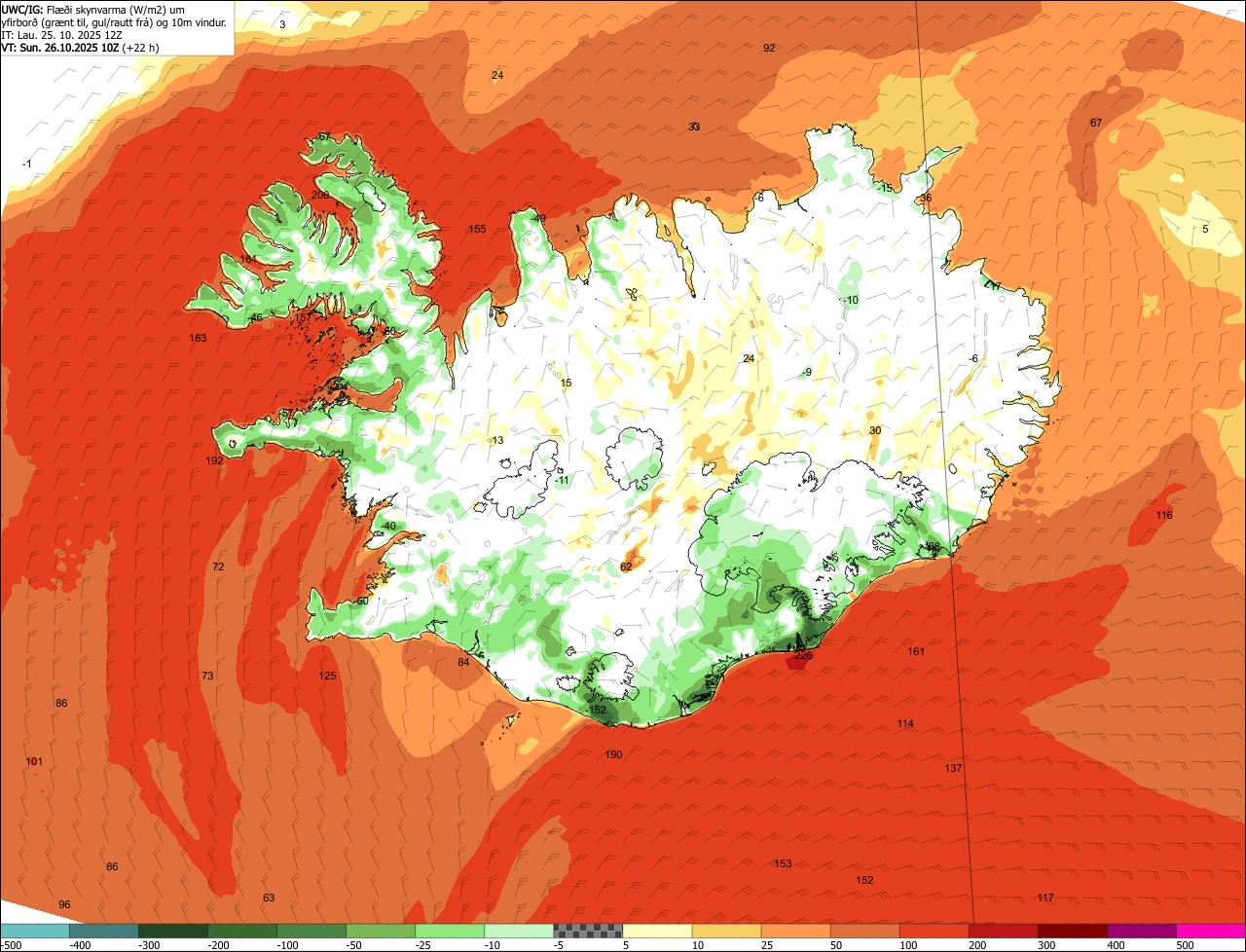Click the map value 96 at the bottom left
Image resolution: width=1246 pixels, height=952 pixels.
click(64, 904)
